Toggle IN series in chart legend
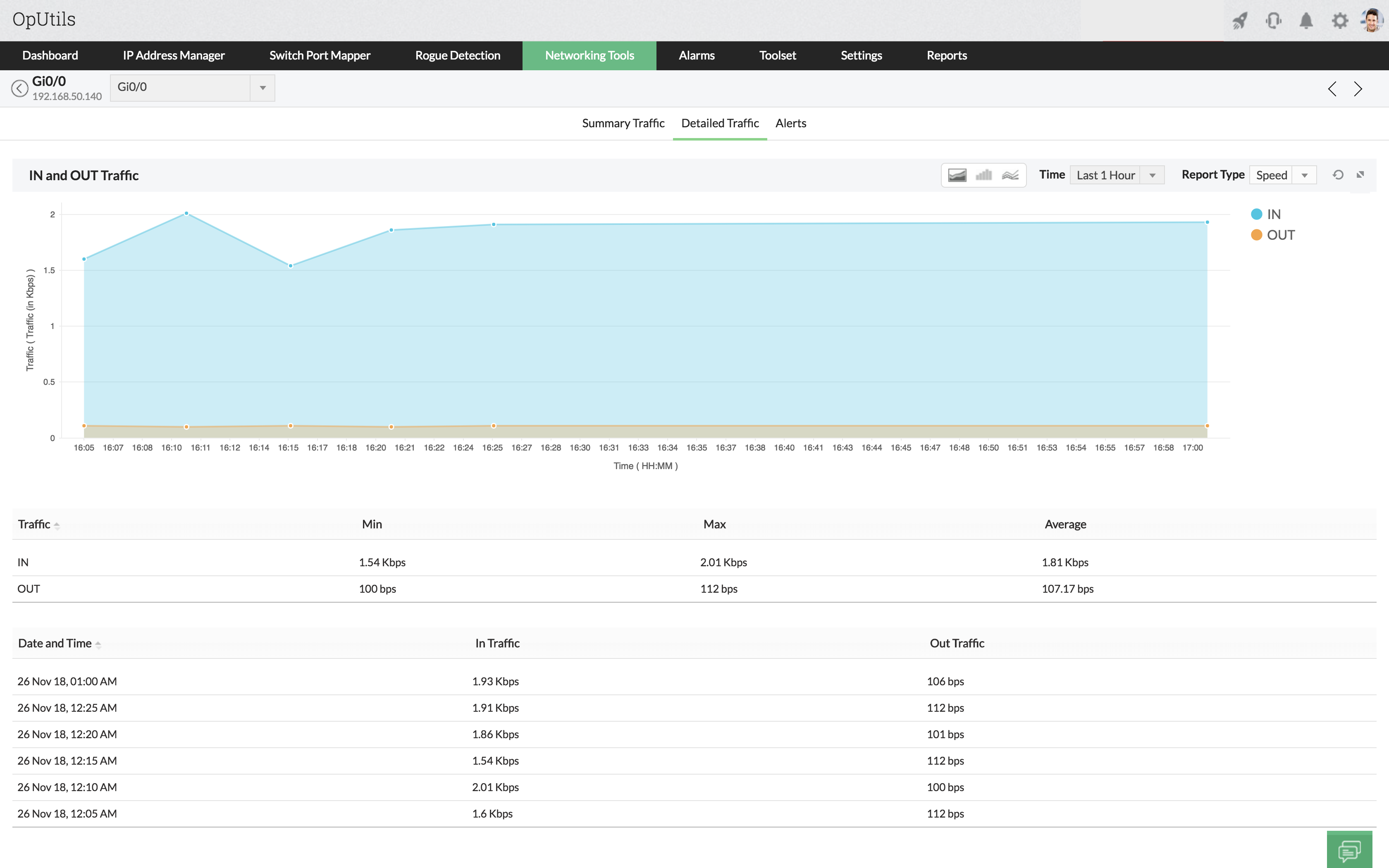Image resolution: width=1389 pixels, height=868 pixels. point(1265,214)
